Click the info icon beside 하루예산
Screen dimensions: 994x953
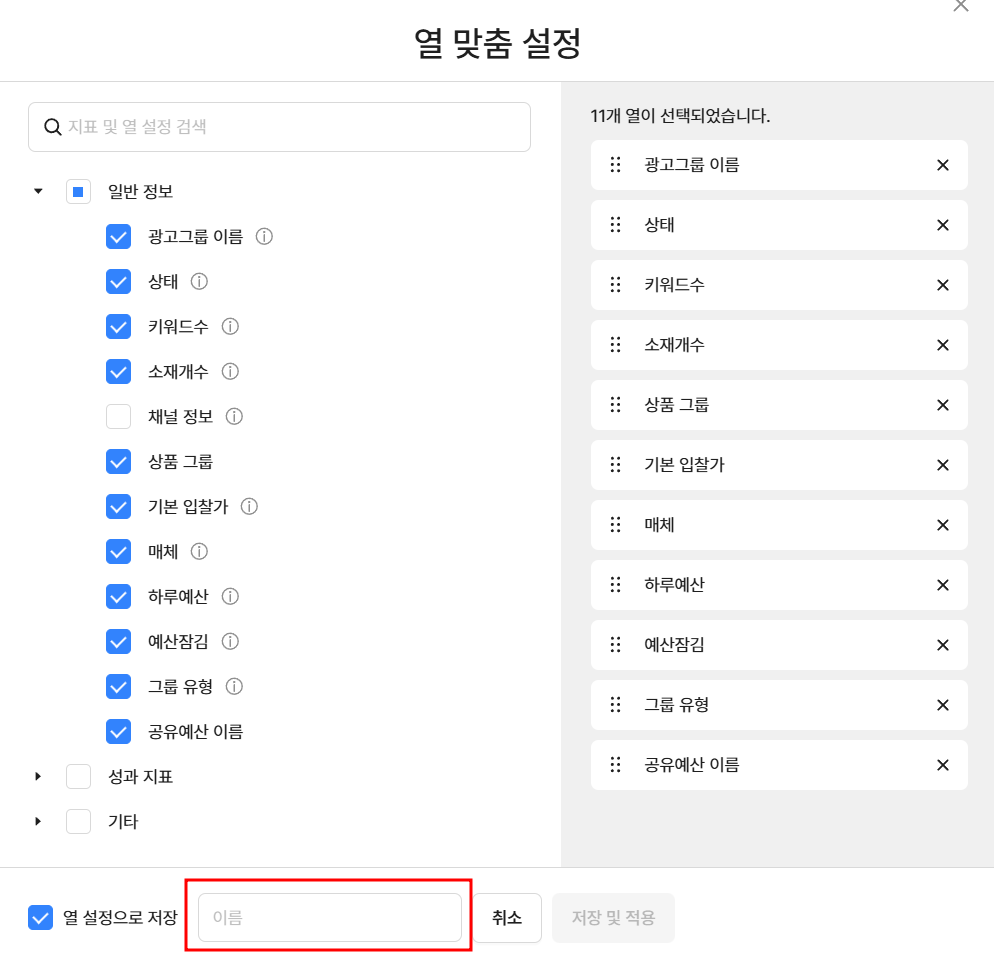230,597
